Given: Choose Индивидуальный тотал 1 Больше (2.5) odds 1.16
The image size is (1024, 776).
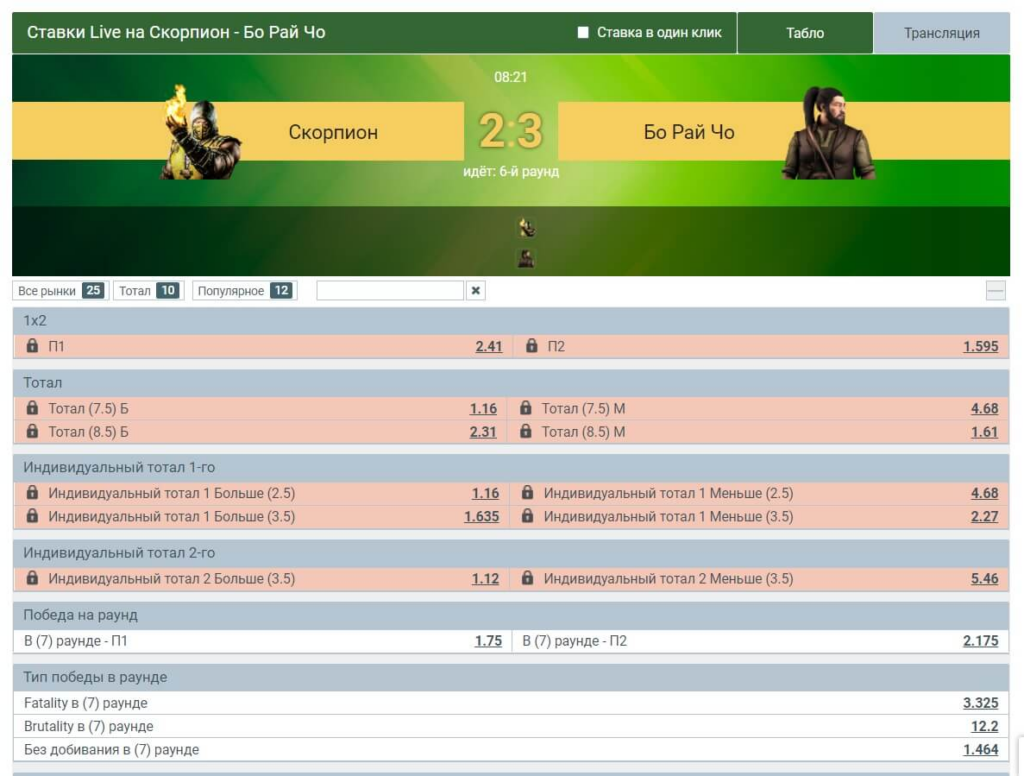Looking at the screenshot, I should [x=485, y=494].
